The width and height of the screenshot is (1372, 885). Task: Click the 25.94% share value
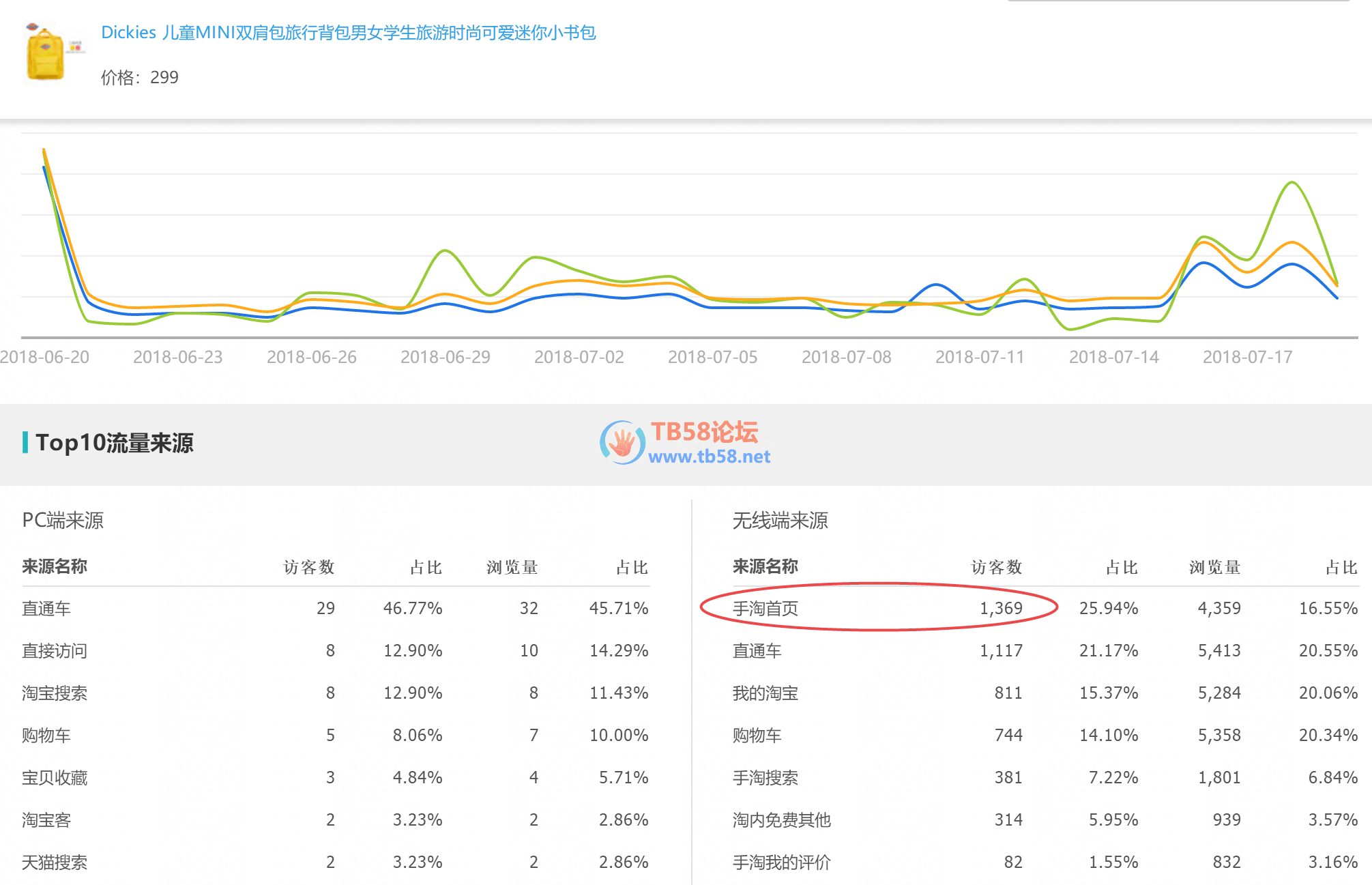(x=1109, y=608)
